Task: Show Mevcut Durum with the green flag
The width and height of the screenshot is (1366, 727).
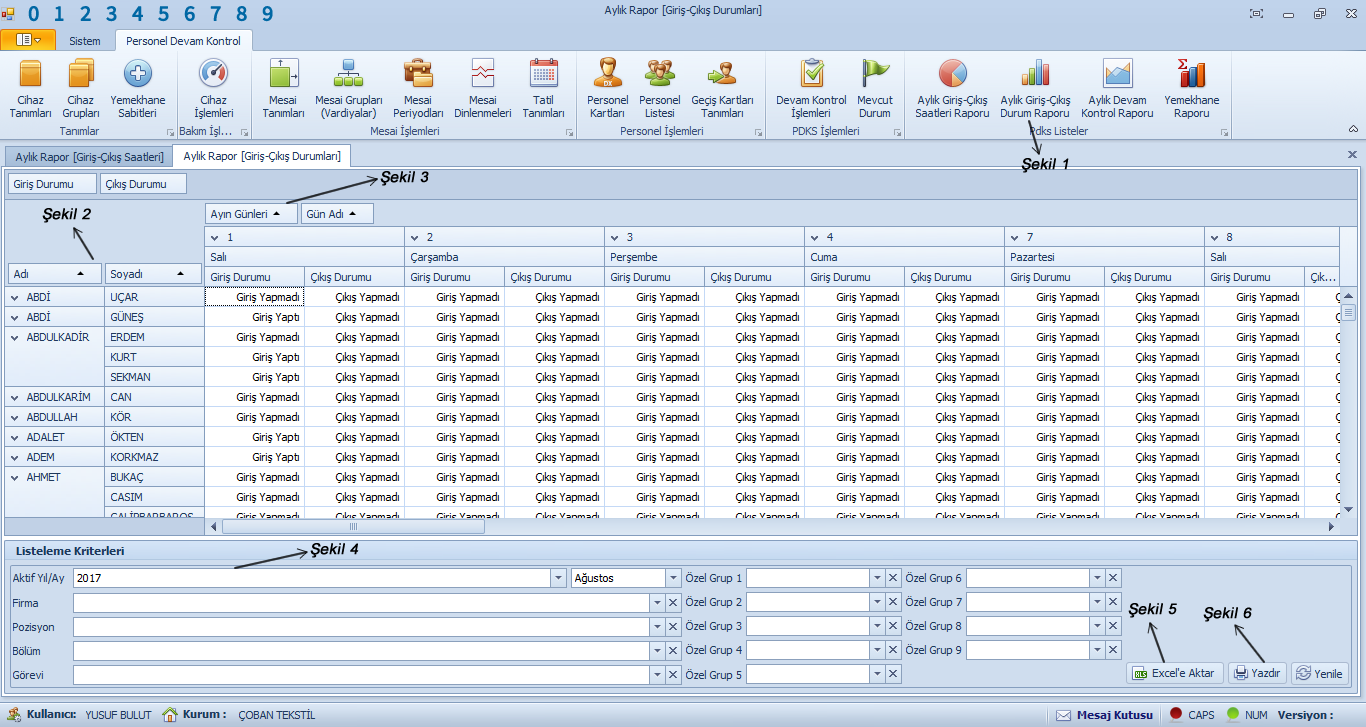Action: pyautogui.click(x=875, y=89)
